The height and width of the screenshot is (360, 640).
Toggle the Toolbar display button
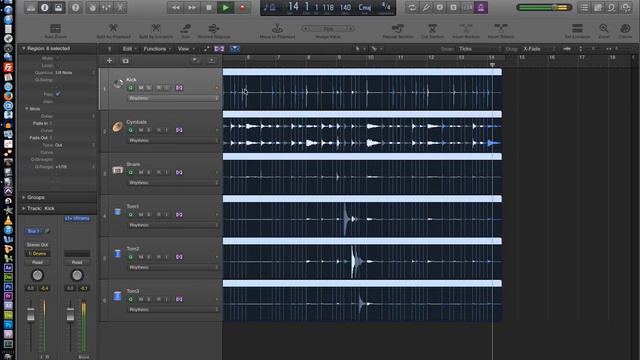tap(58, 7)
